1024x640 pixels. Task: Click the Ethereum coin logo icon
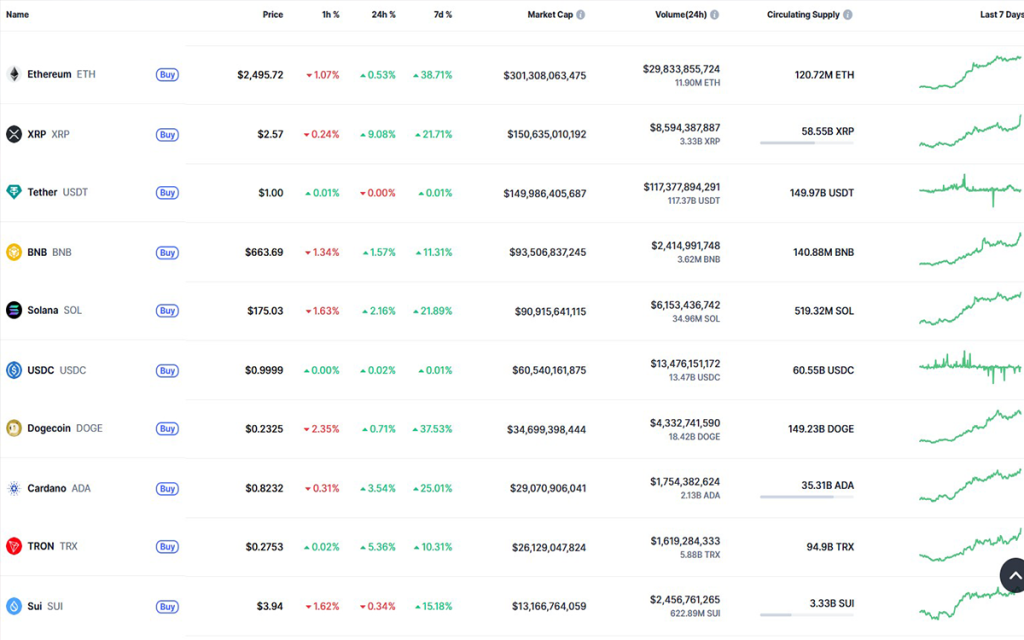(x=14, y=74)
